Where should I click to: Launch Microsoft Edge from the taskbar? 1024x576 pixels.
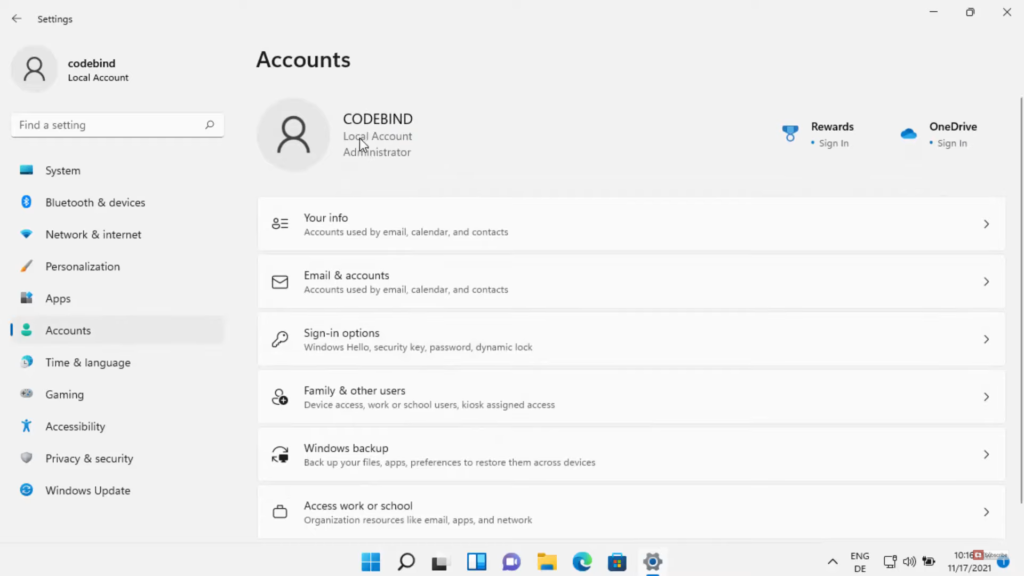tap(582, 562)
